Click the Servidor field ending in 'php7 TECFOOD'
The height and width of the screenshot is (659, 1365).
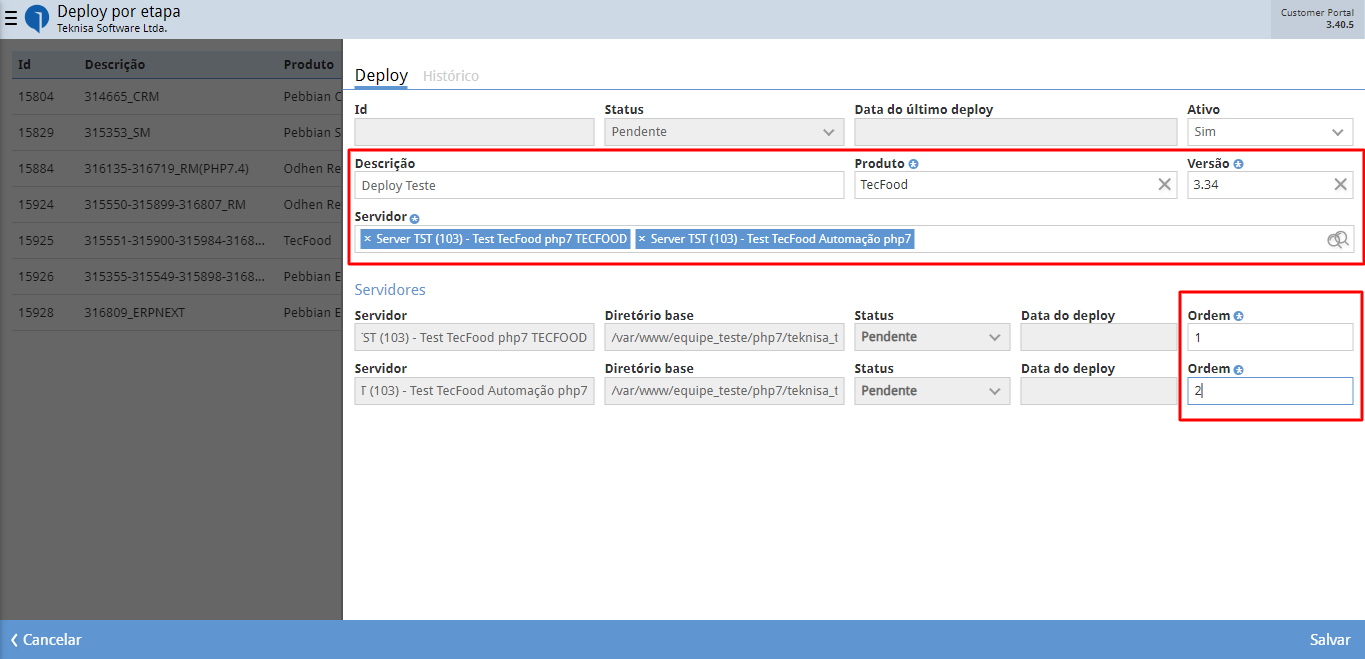475,337
